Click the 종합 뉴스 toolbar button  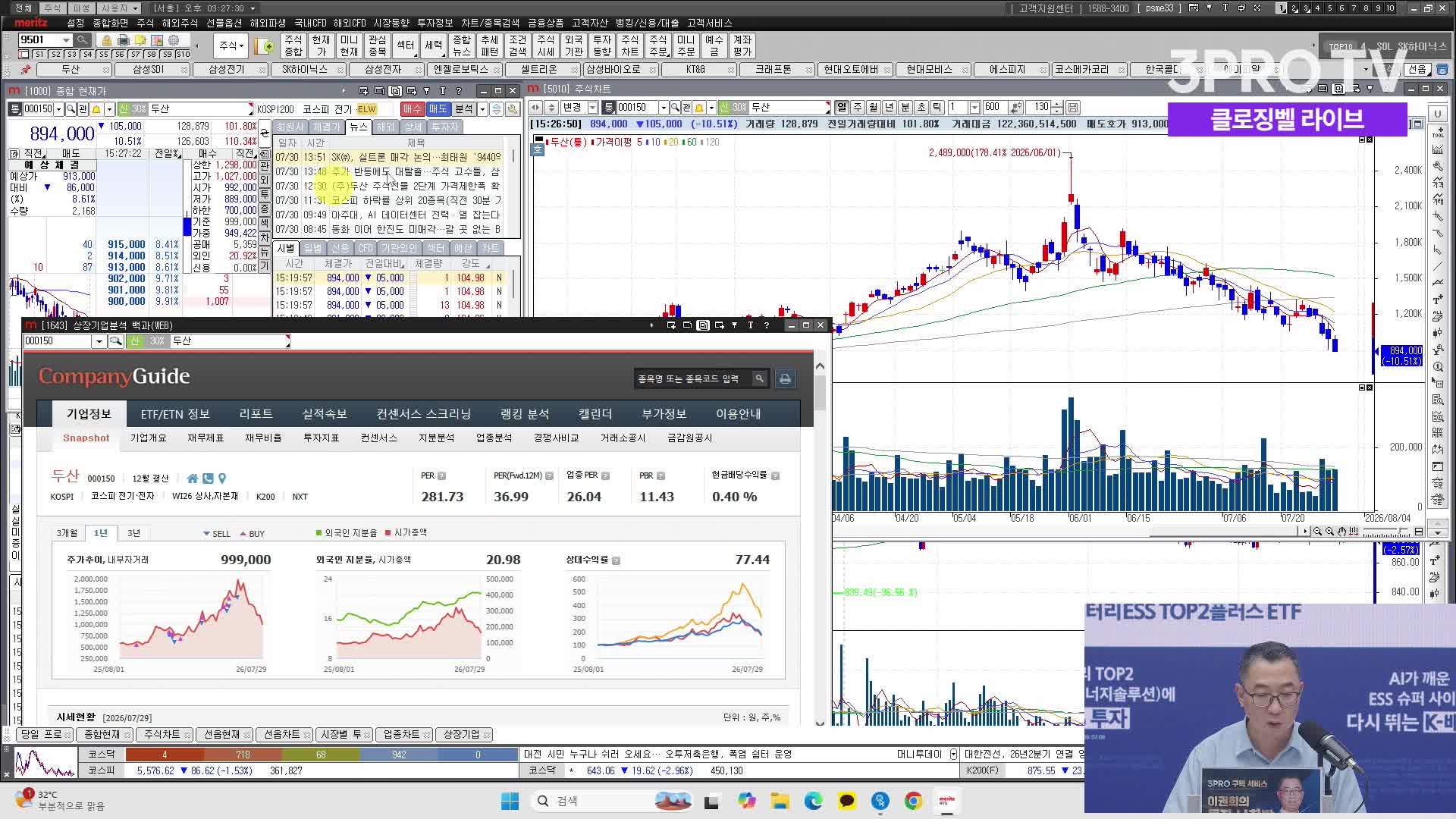point(461,45)
